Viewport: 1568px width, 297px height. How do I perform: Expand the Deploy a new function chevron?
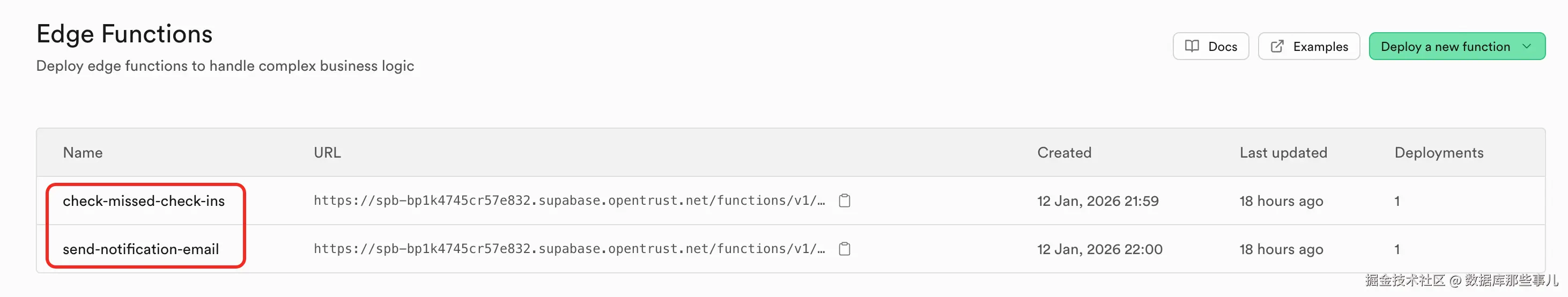tap(1526, 46)
